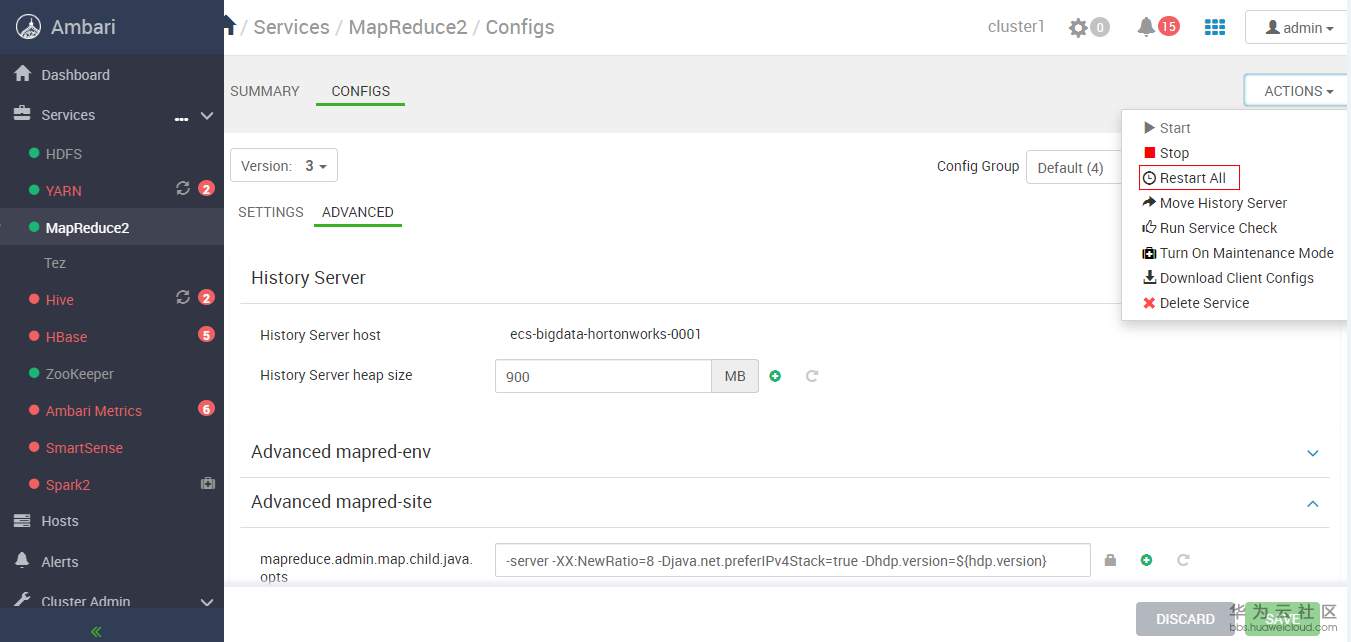Open the background operations gear icon

point(1078,28)
